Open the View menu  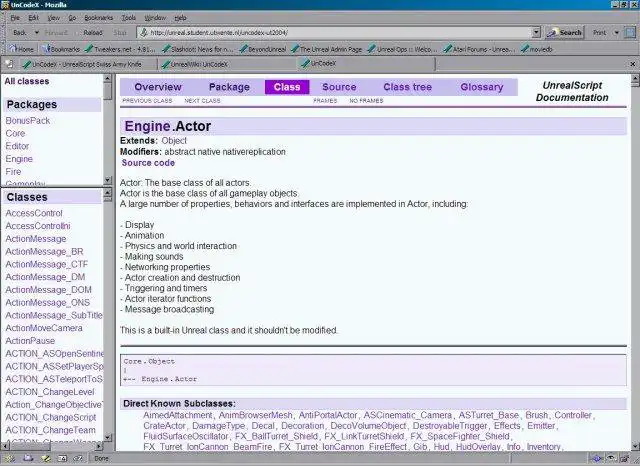pos(53,18)
